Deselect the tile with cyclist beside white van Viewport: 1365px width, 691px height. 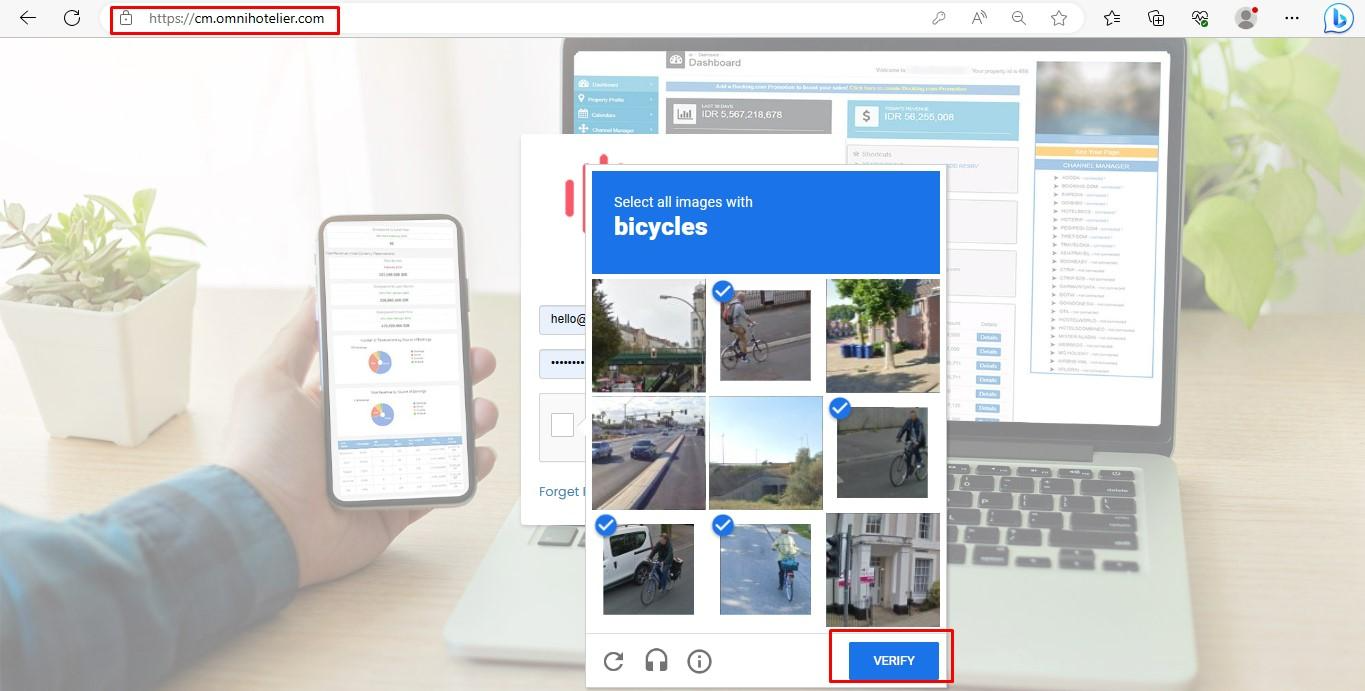pos(648,570)
